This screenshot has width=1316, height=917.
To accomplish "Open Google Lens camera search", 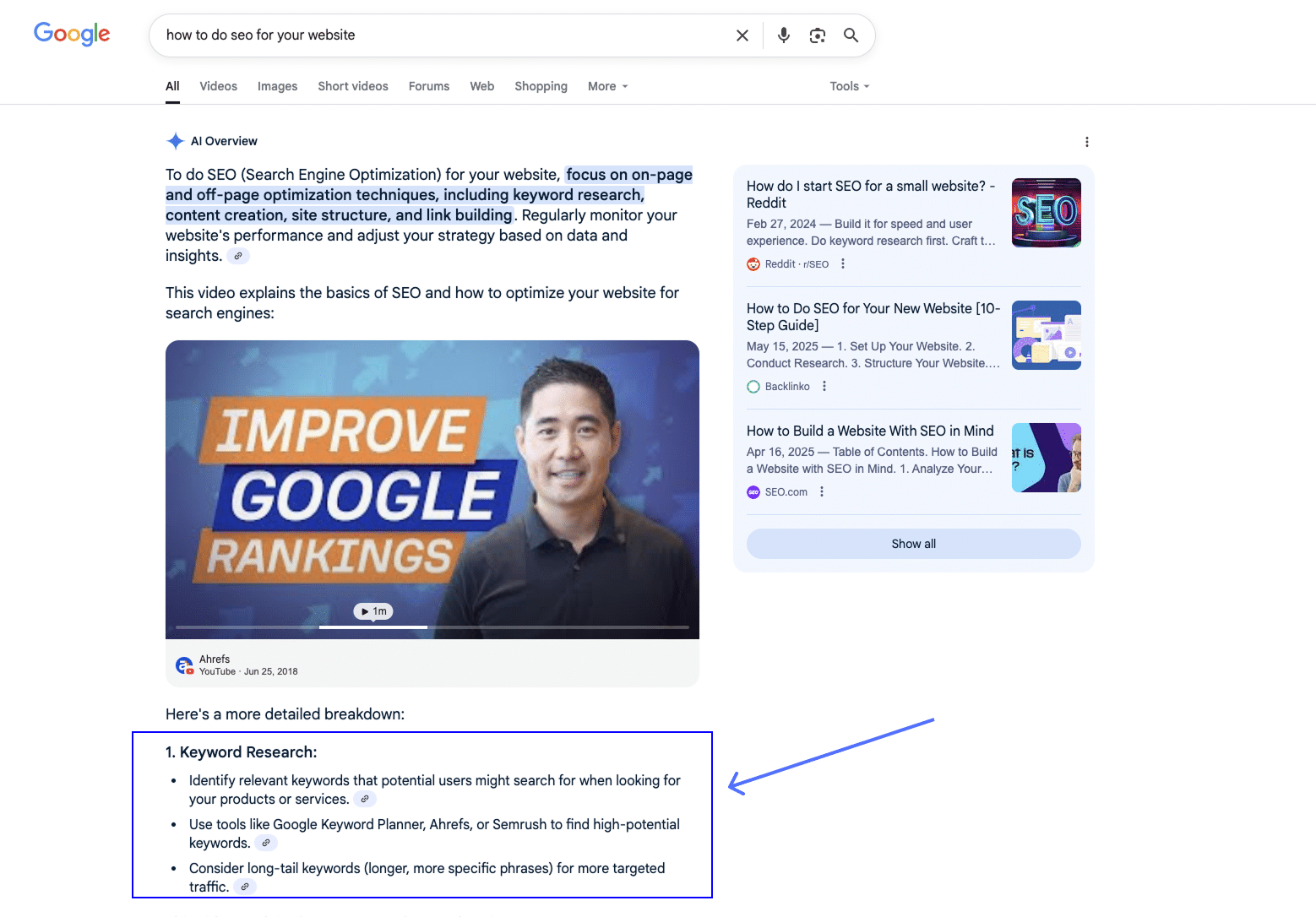I will [x=817, y=35].
